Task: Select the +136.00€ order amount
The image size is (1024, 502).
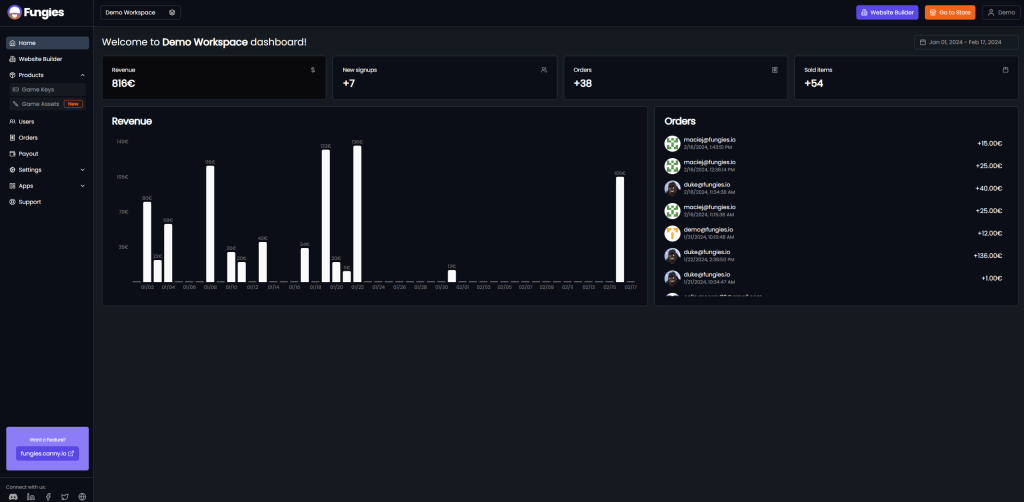Action: pos(987,256)
